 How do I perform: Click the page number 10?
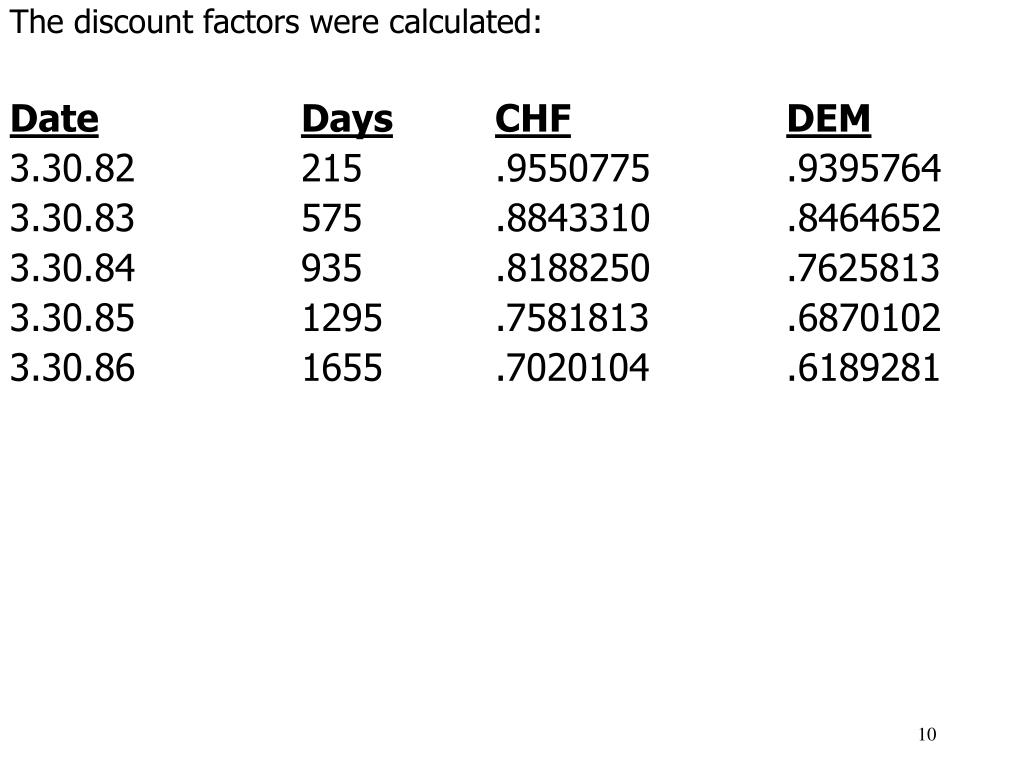click(927, 735)
